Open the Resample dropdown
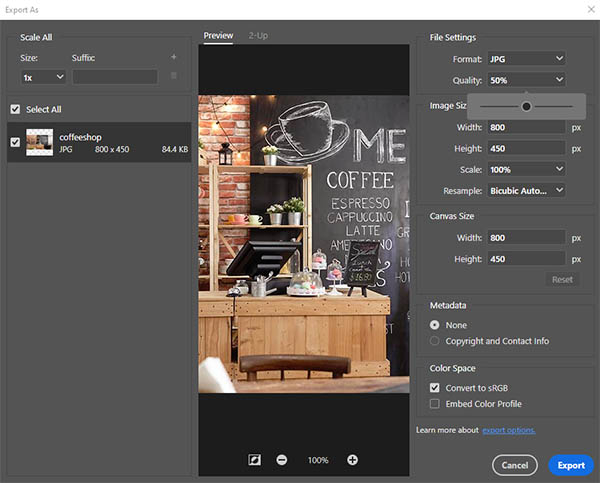The height and width of the screenshot is (483, 600). [526, 190]
